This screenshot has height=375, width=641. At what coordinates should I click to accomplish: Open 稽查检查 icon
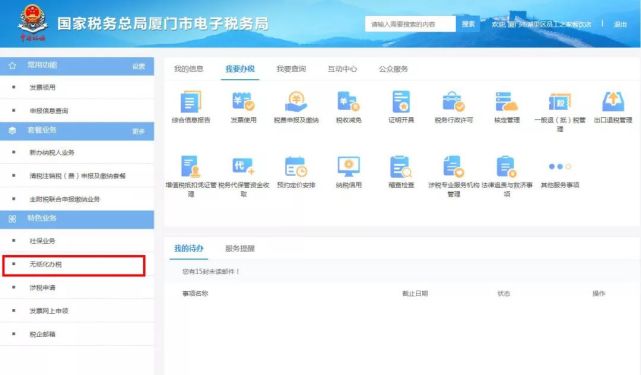click(x=401, y=166)
